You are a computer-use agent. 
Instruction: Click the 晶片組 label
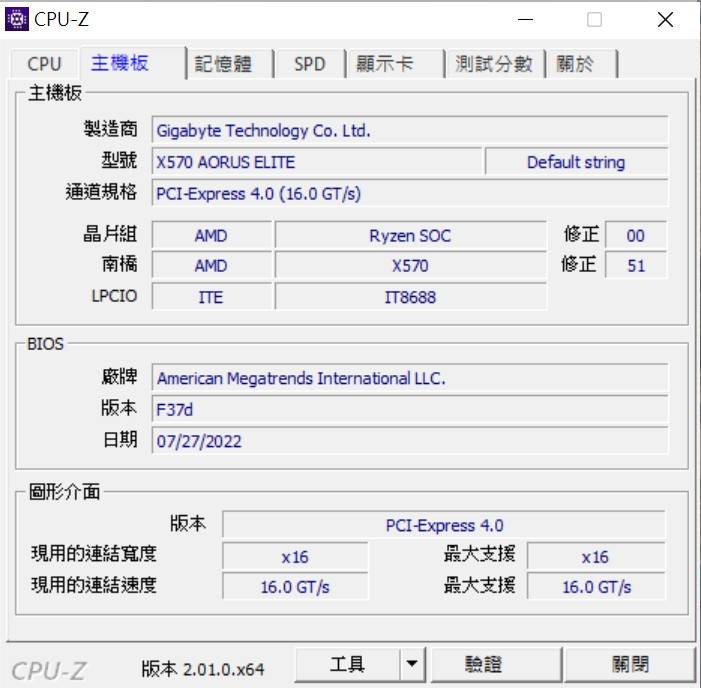coord(110,234)
